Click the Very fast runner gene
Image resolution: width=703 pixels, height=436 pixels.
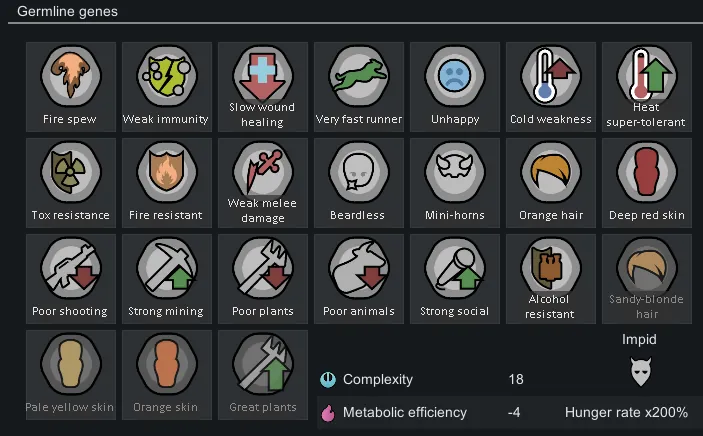pos(359,87)
